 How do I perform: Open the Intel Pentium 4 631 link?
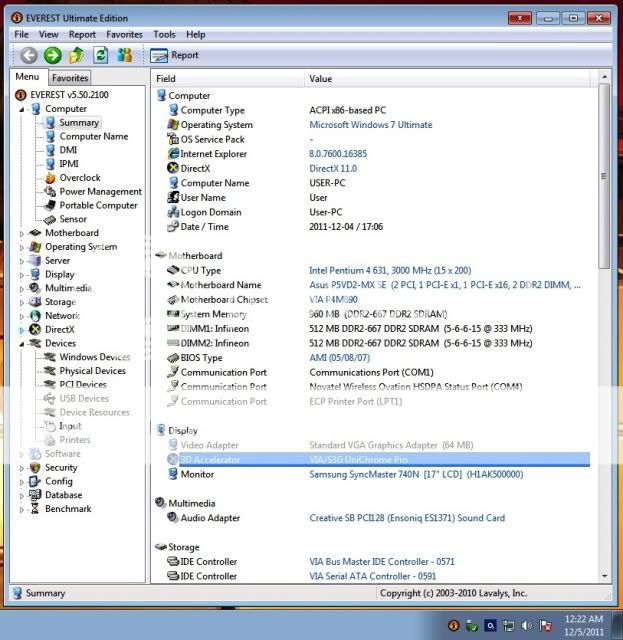(x=390, y=271)
